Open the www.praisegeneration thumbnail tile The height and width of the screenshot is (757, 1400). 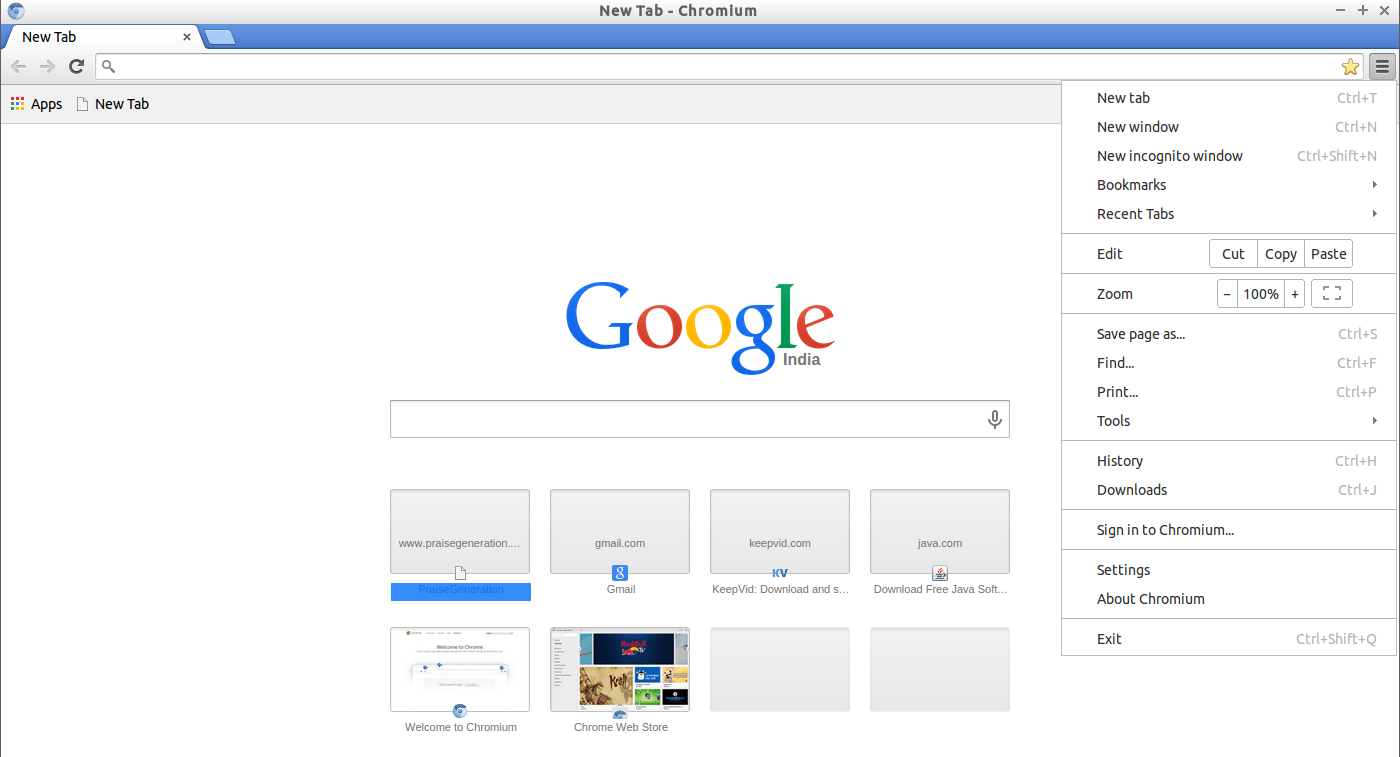(x=460, y=531)
